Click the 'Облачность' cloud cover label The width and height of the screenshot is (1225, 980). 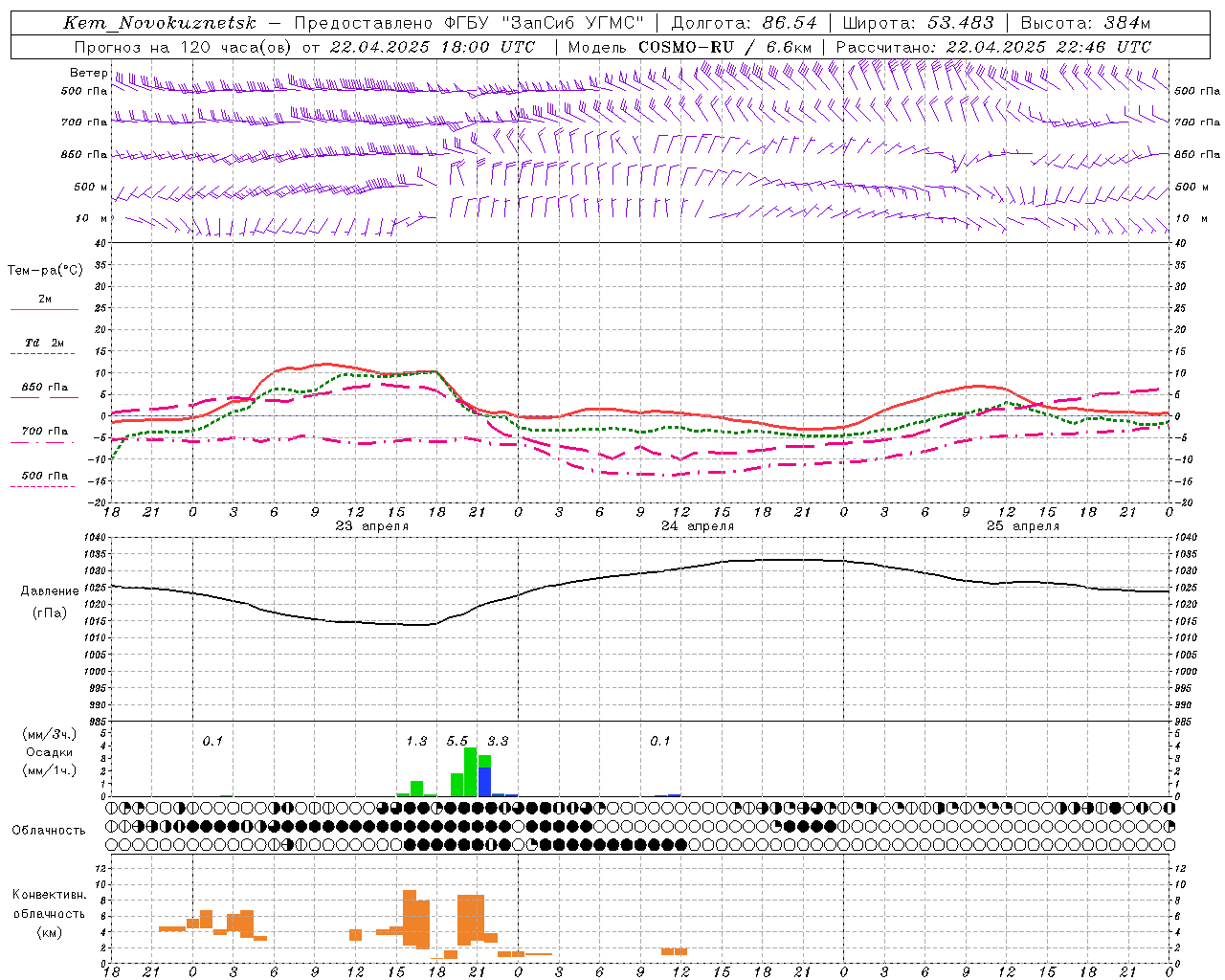[49, 831]
